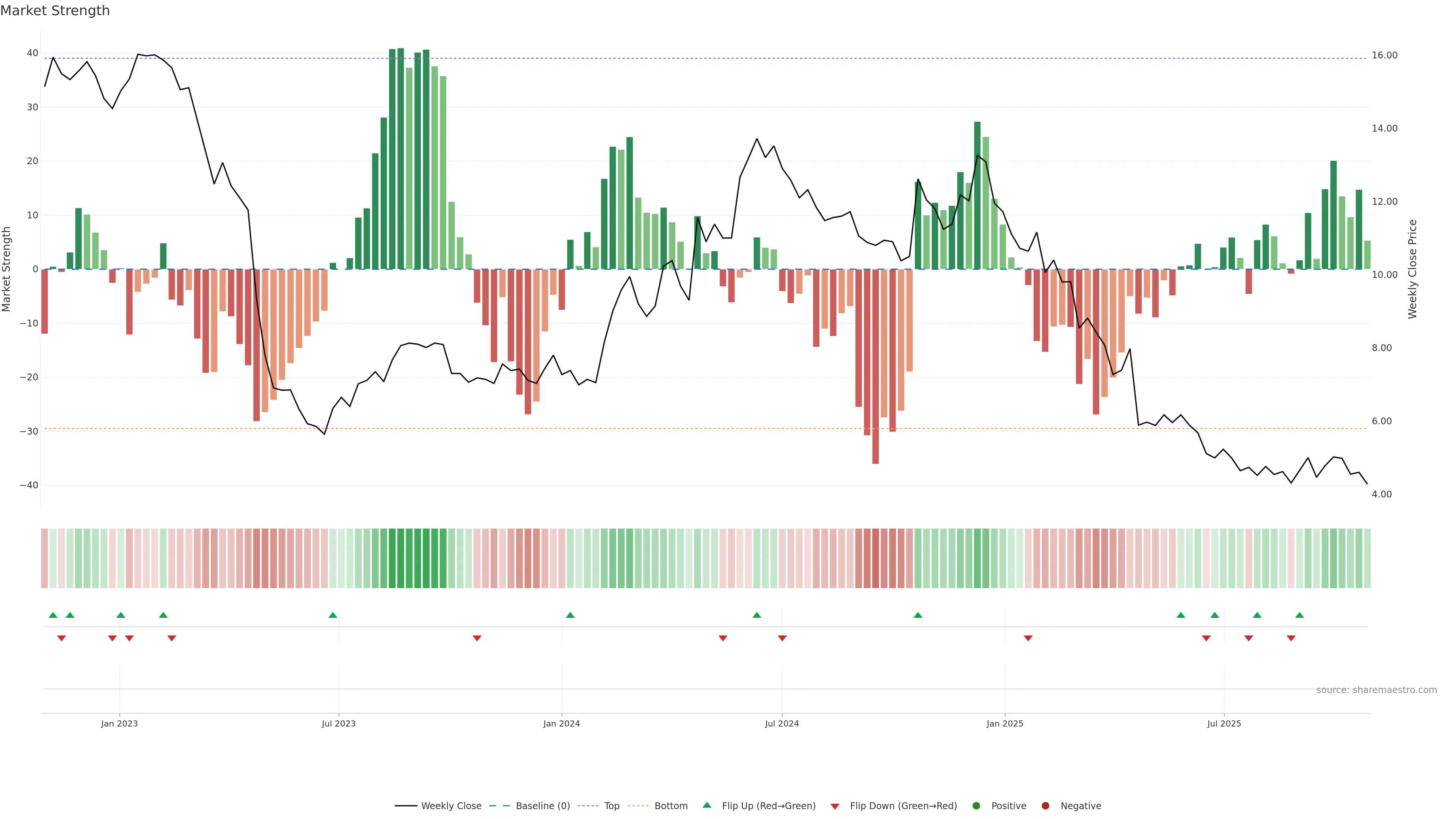
Task: Click the source: sharemaestro.com text
Action: pos(1376,690)
